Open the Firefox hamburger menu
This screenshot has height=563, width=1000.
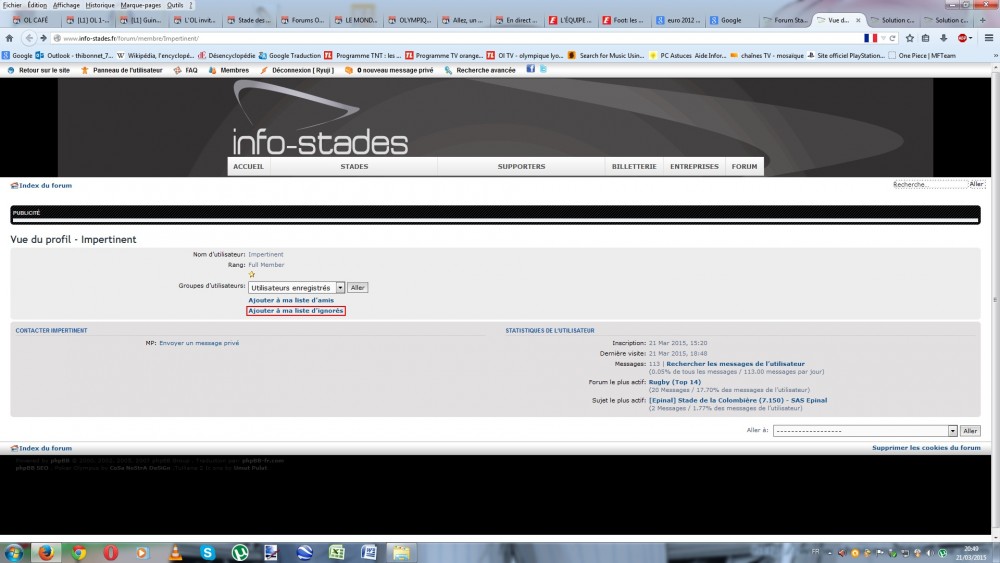coord(989,38)
